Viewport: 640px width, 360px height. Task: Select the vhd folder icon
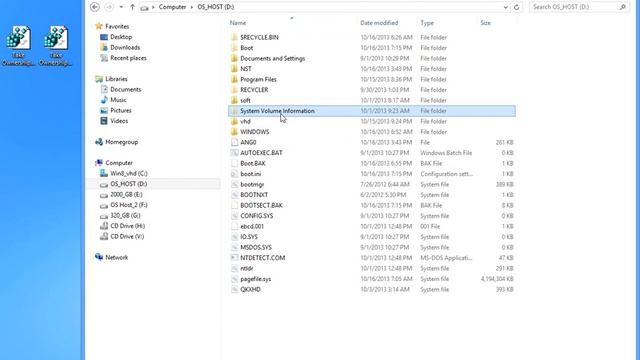click(234, 121)
